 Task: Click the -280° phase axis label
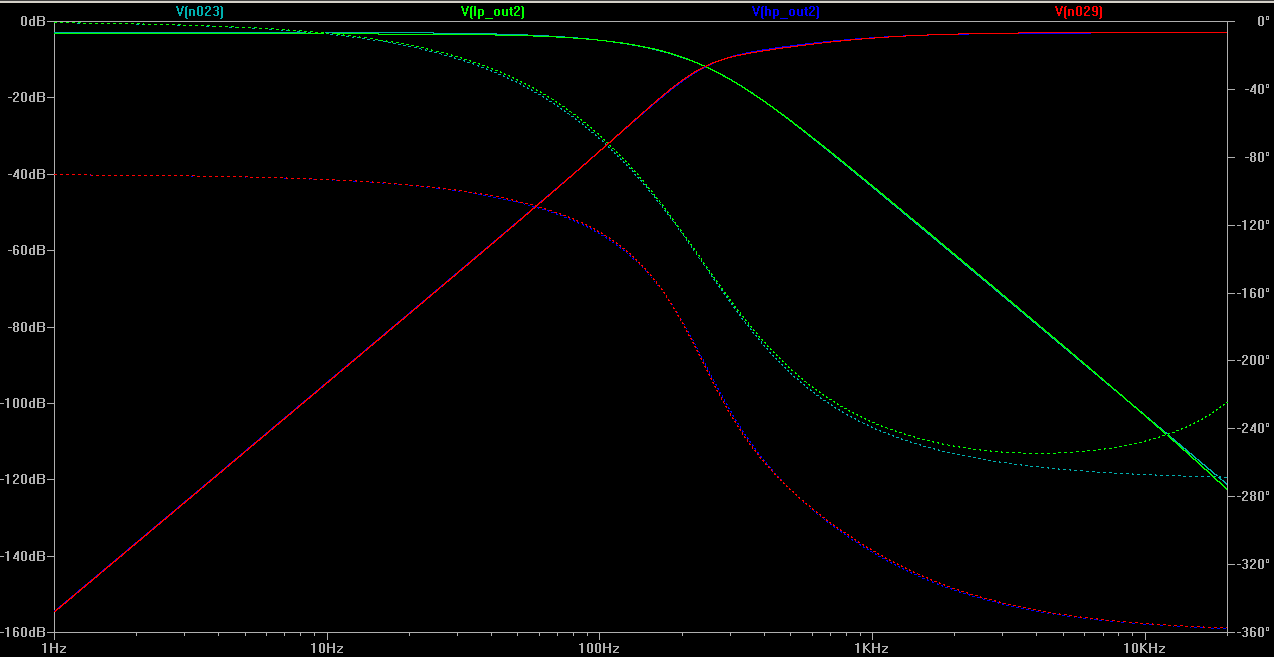(x=1252, y=496)
